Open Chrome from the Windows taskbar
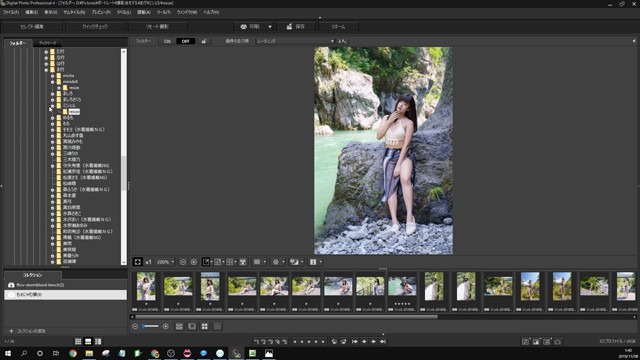 73,353
